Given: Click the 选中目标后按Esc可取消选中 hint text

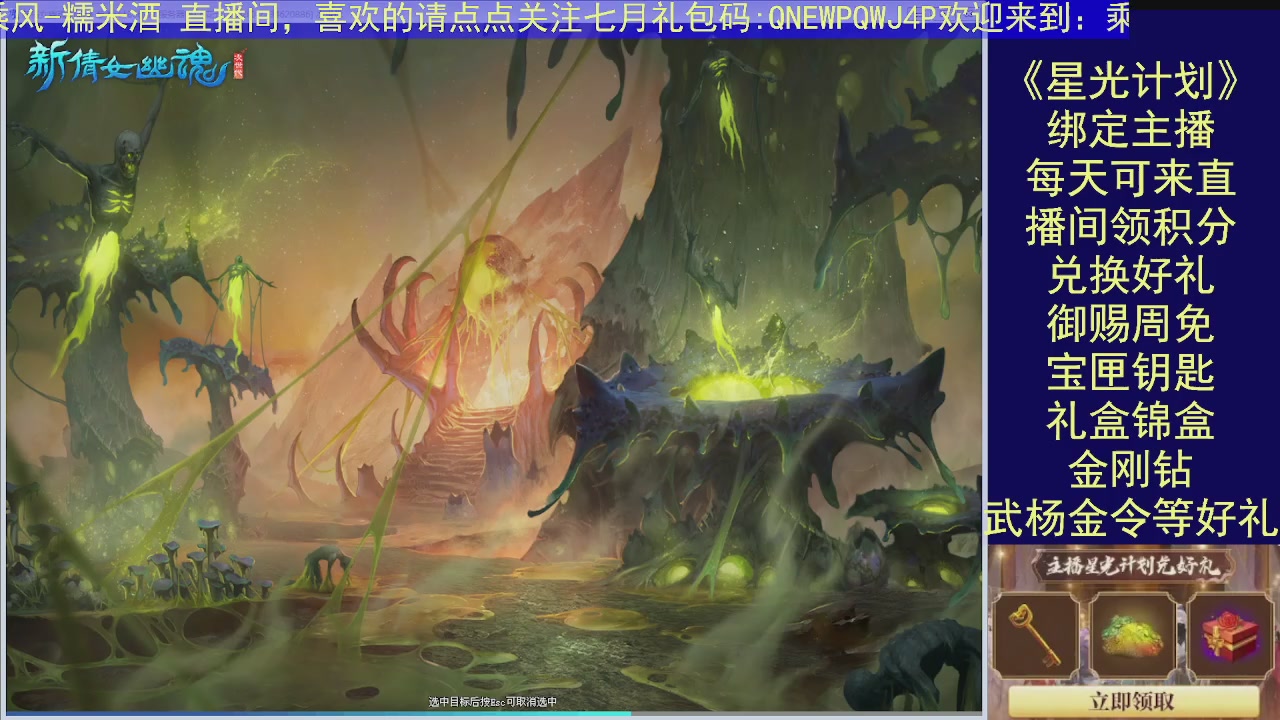Looking at the screenshot, I should 492,702.
